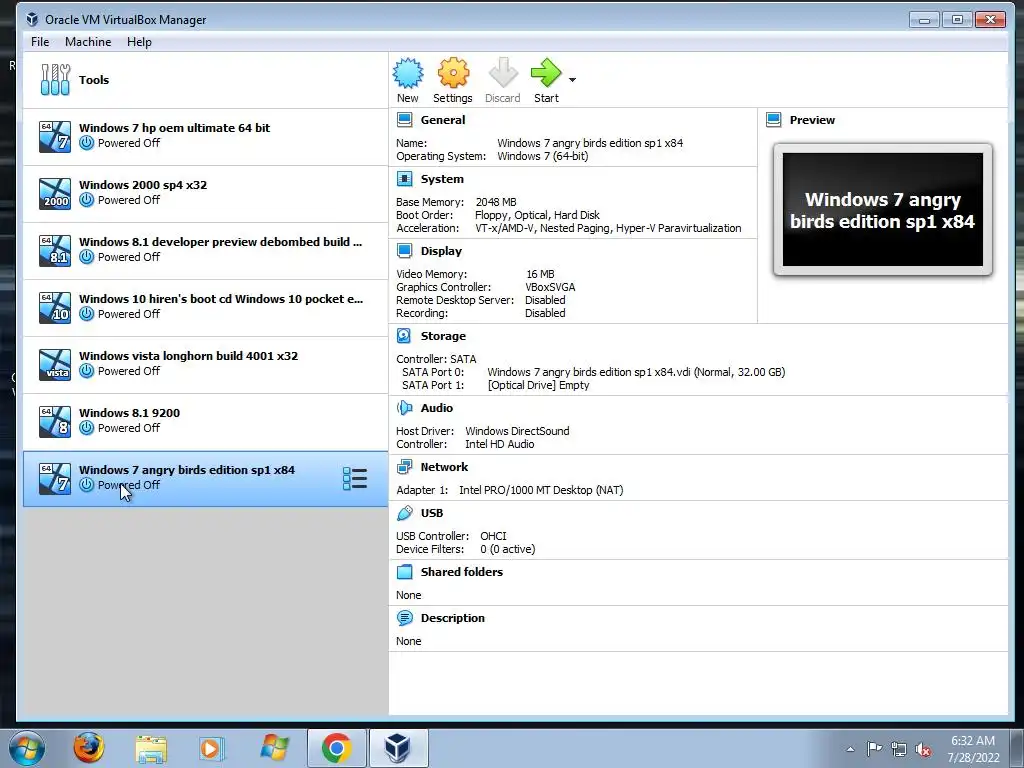The width and height of the screenshot is (1024, 768).
Task: Select Windows 7 hp oem ultimate VM icon
Action: (x=55, y=136)
